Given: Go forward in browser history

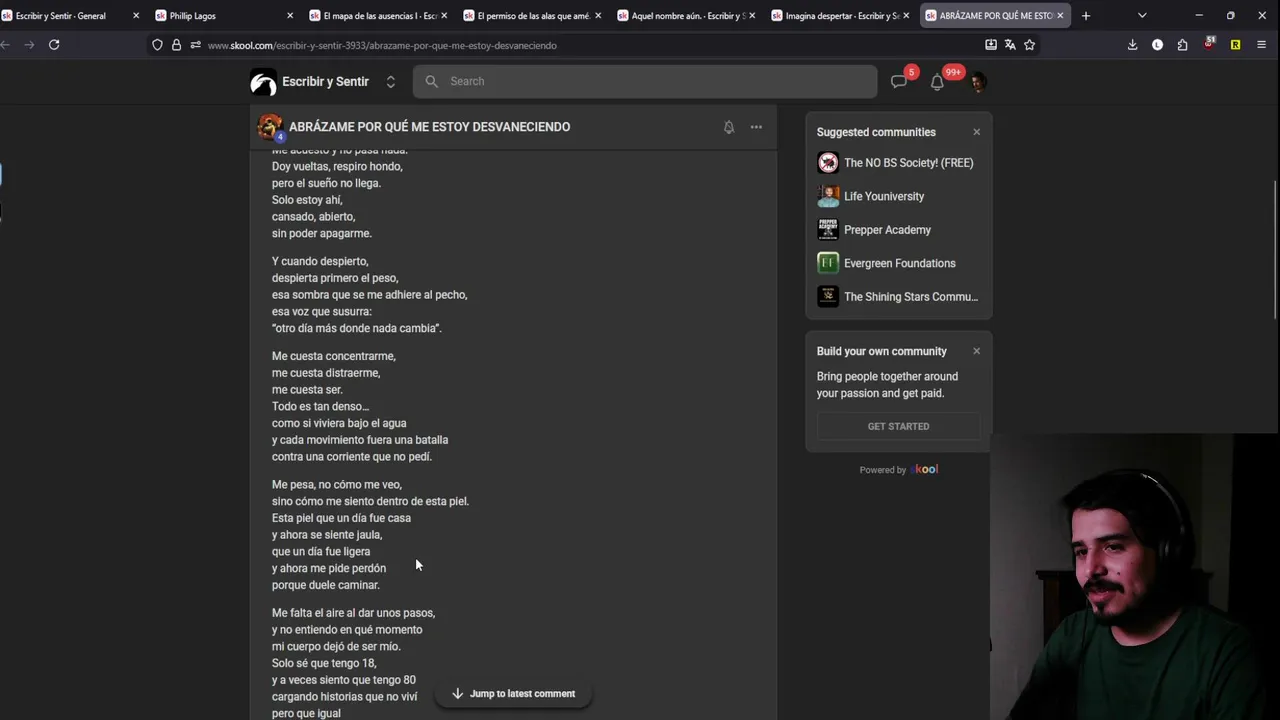Looking at the screenshot, I should point(28,45).
